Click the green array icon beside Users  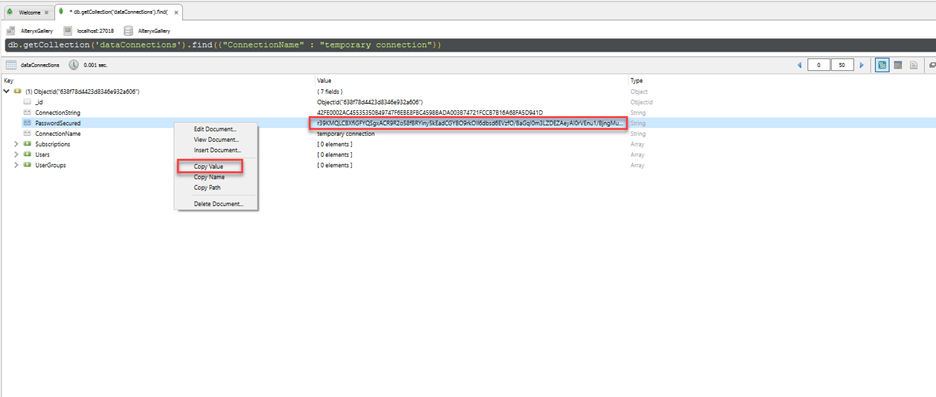click(x=27, y=155)
